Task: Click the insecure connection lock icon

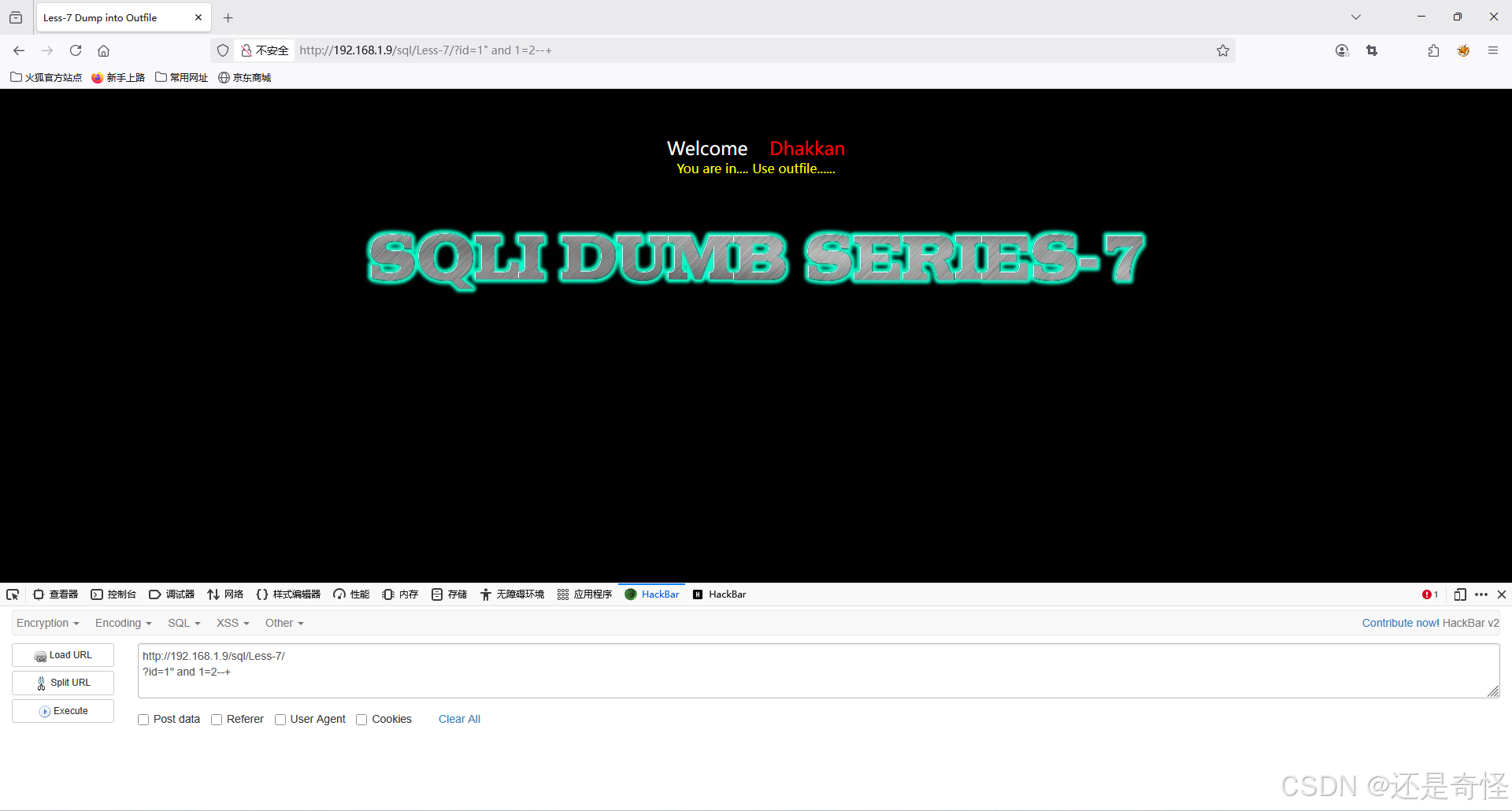Action: pos(246,50)
